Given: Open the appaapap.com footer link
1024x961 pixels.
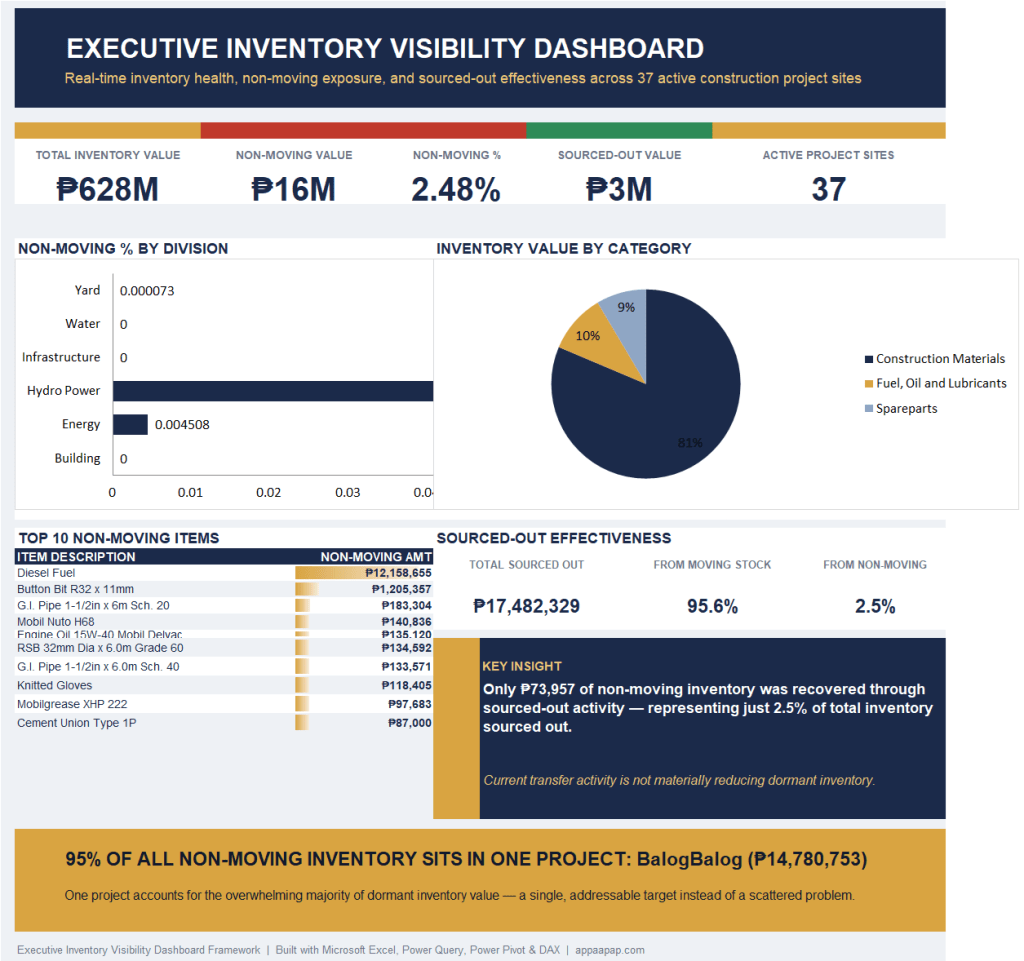Looking at the screenshot, I should 610,950.
